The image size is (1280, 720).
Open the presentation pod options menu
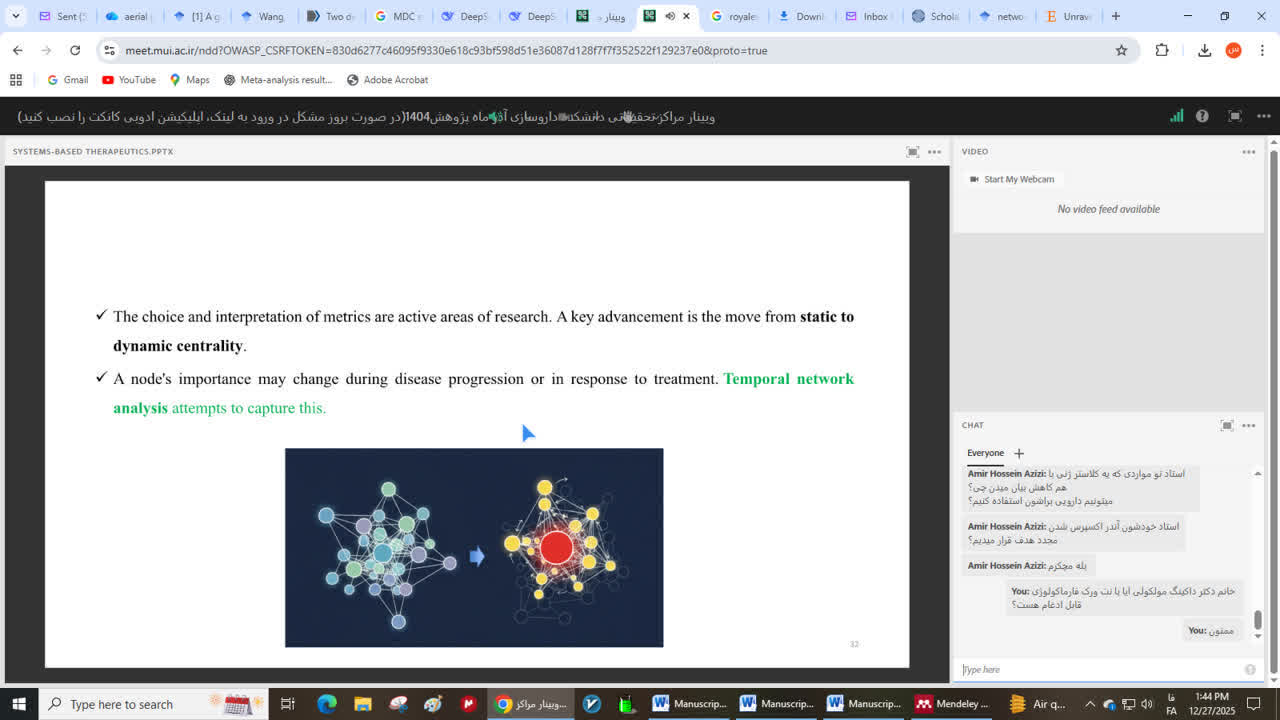click(934, 152)
